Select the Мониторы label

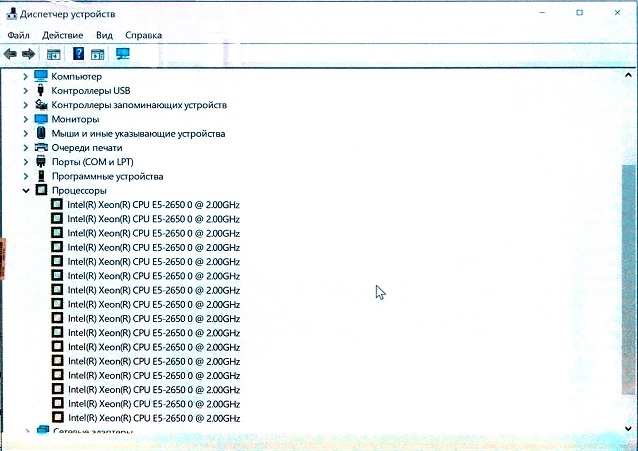(x=75, y=119)
